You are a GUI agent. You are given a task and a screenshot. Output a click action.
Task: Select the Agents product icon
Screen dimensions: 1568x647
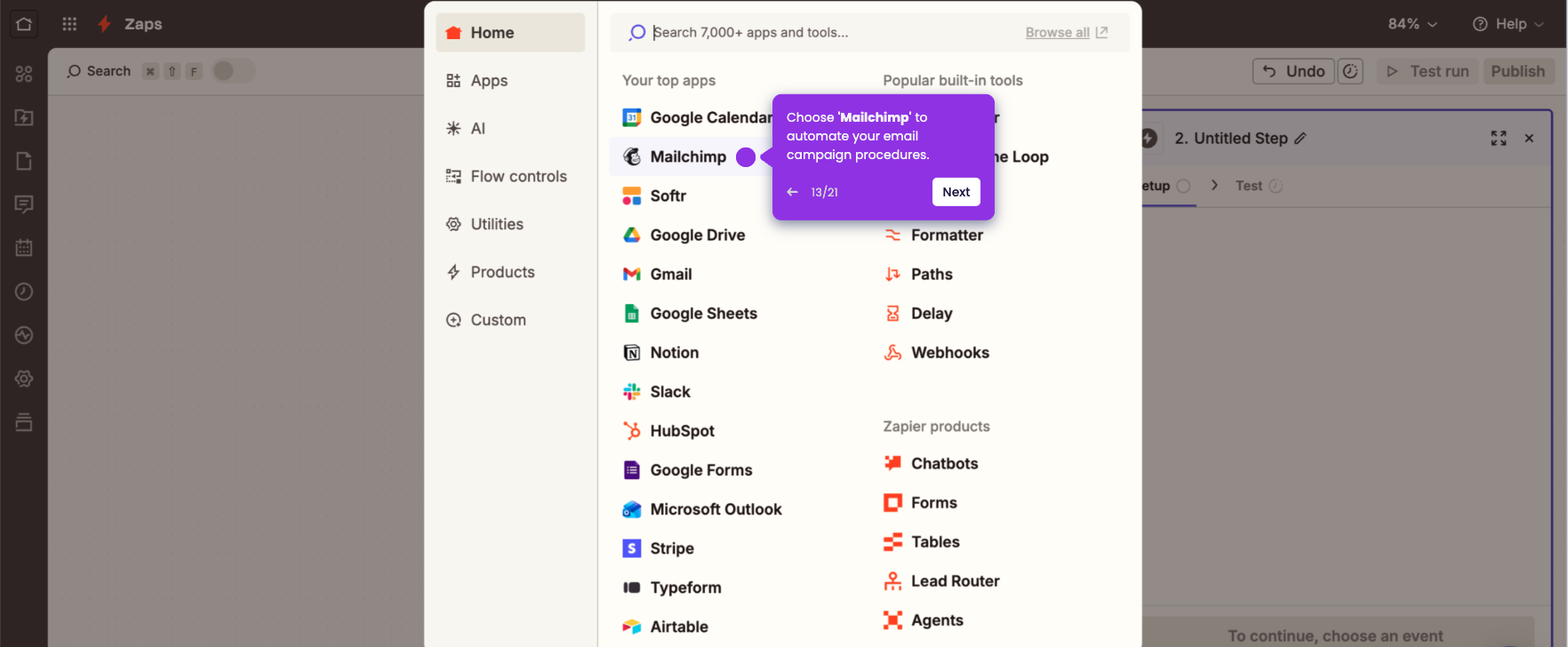coord(892,620)
